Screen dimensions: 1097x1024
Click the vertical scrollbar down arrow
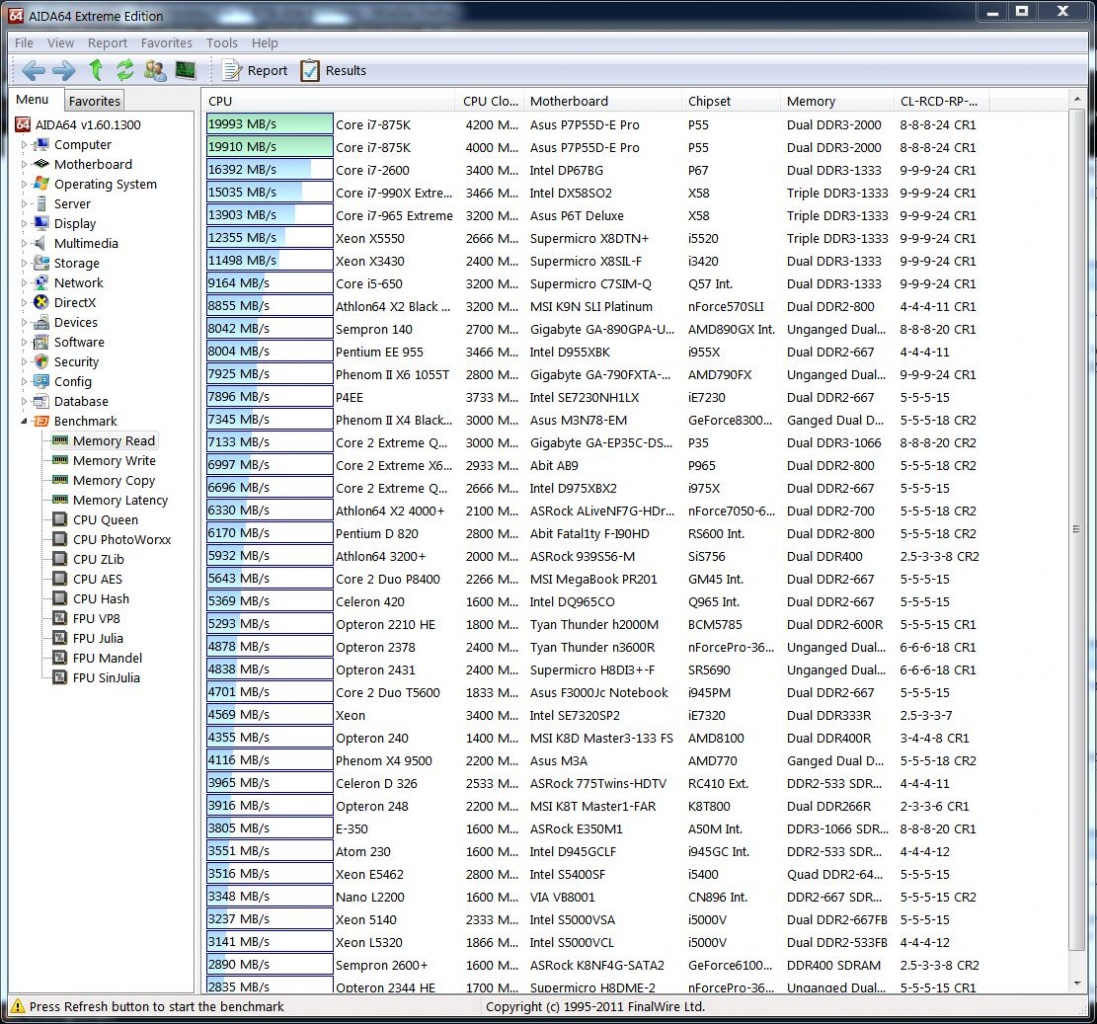click(x=1077, y=983)
